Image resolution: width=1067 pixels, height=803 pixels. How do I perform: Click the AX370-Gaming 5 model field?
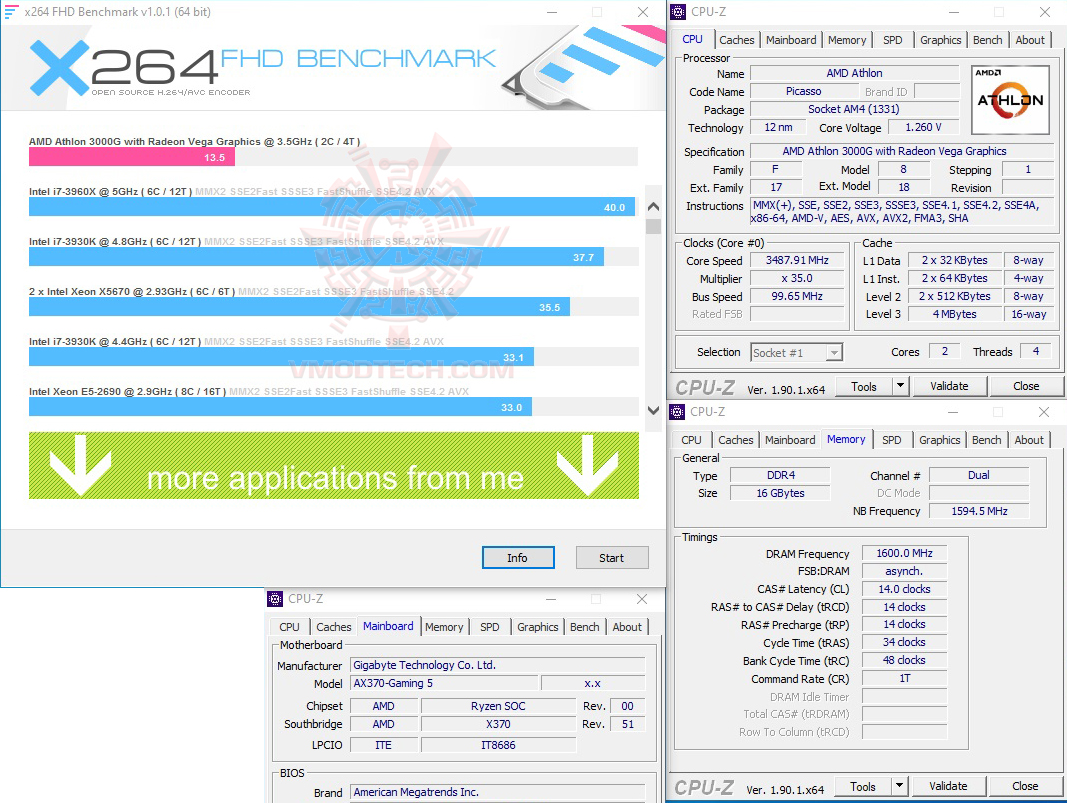point(444,683)
